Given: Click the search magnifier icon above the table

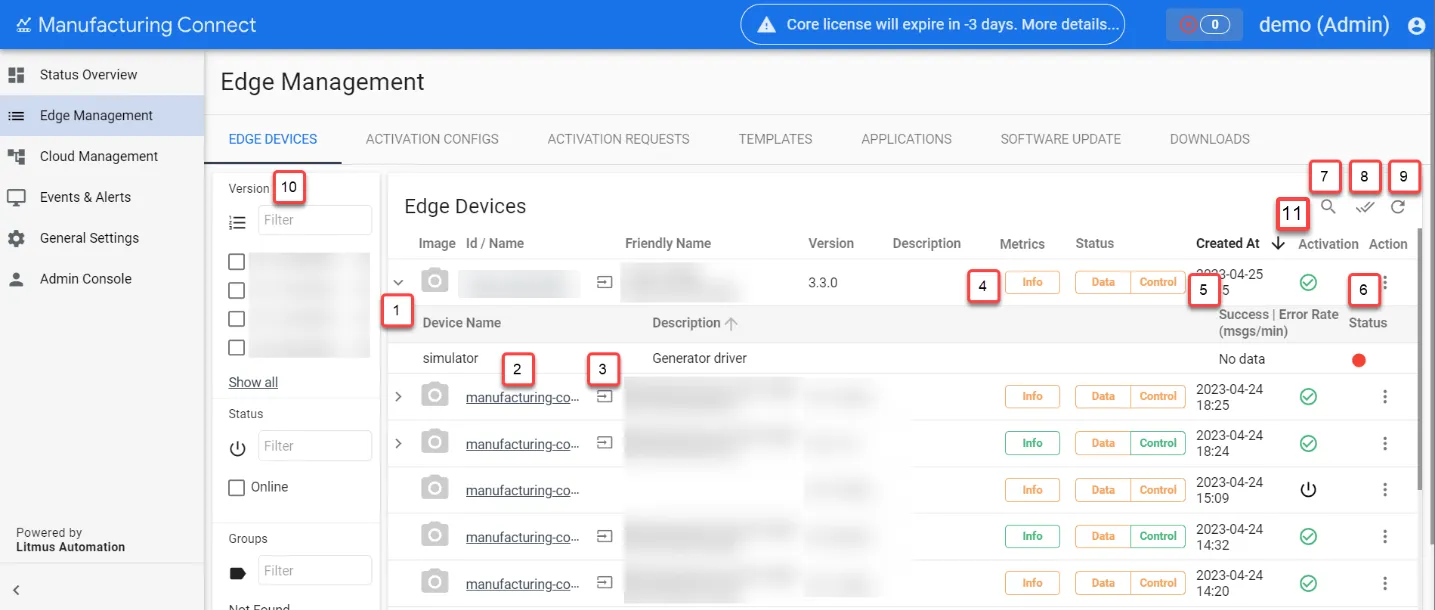Looking at the screenshot, I should coord(1328,207).
